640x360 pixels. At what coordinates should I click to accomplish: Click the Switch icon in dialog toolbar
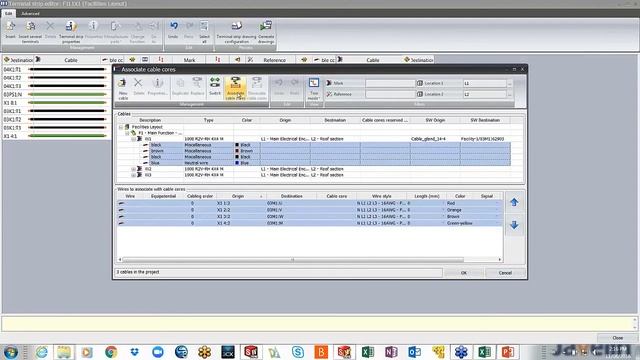point(215,87)
